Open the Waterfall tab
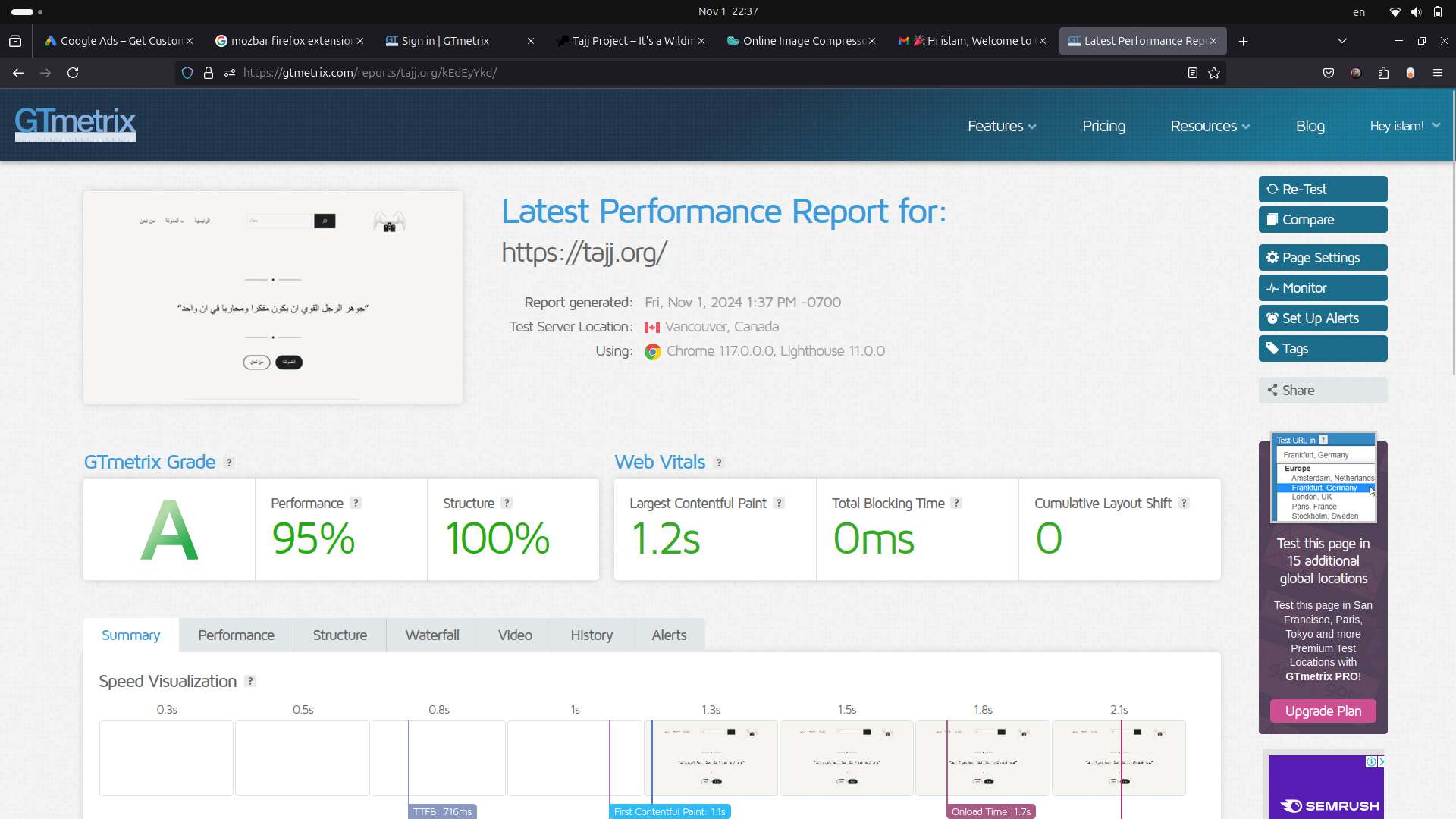Screen dimensions: 1456x819 click(432, 635)
